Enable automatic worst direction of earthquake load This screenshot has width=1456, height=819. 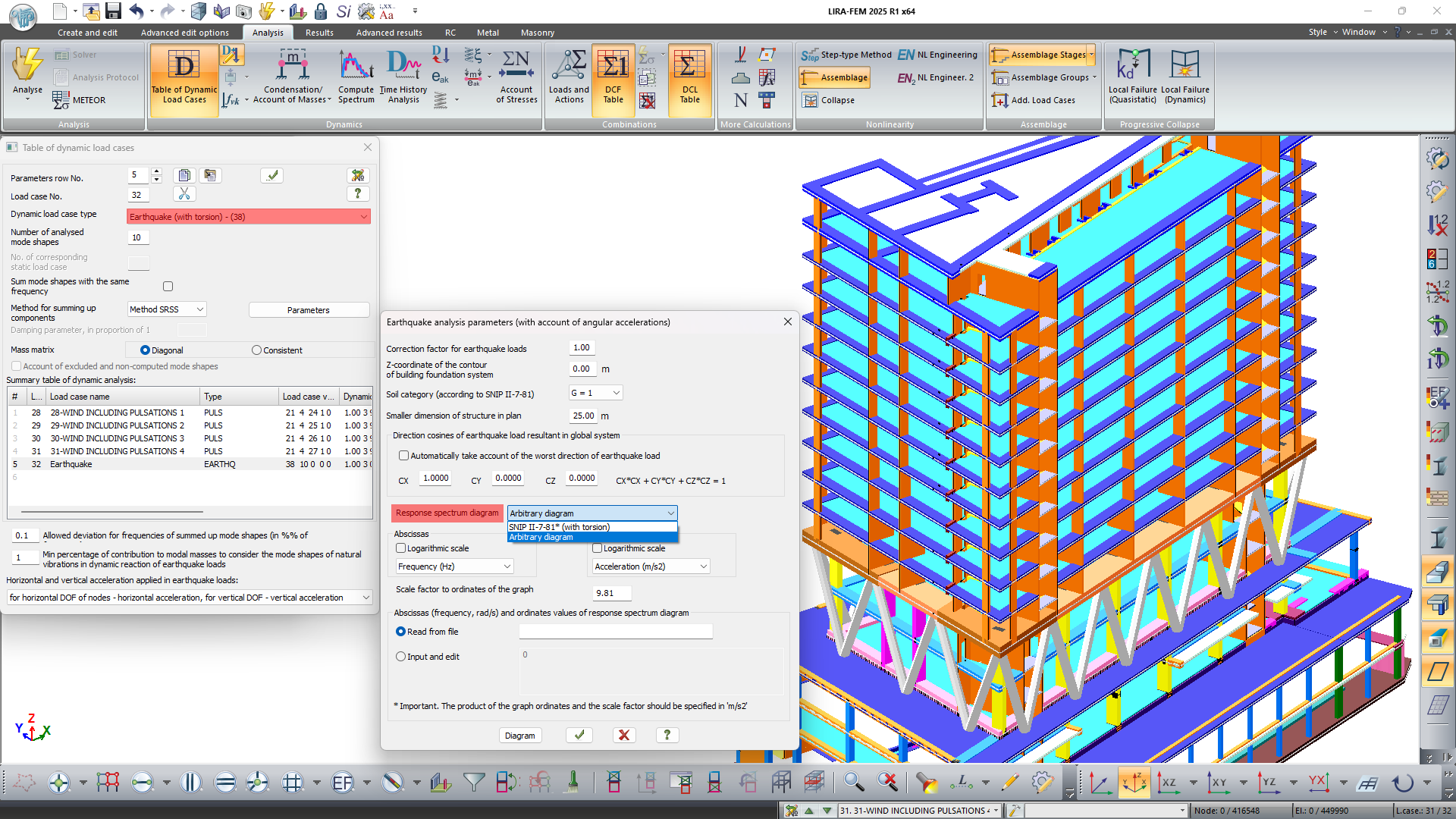[404, 456]
